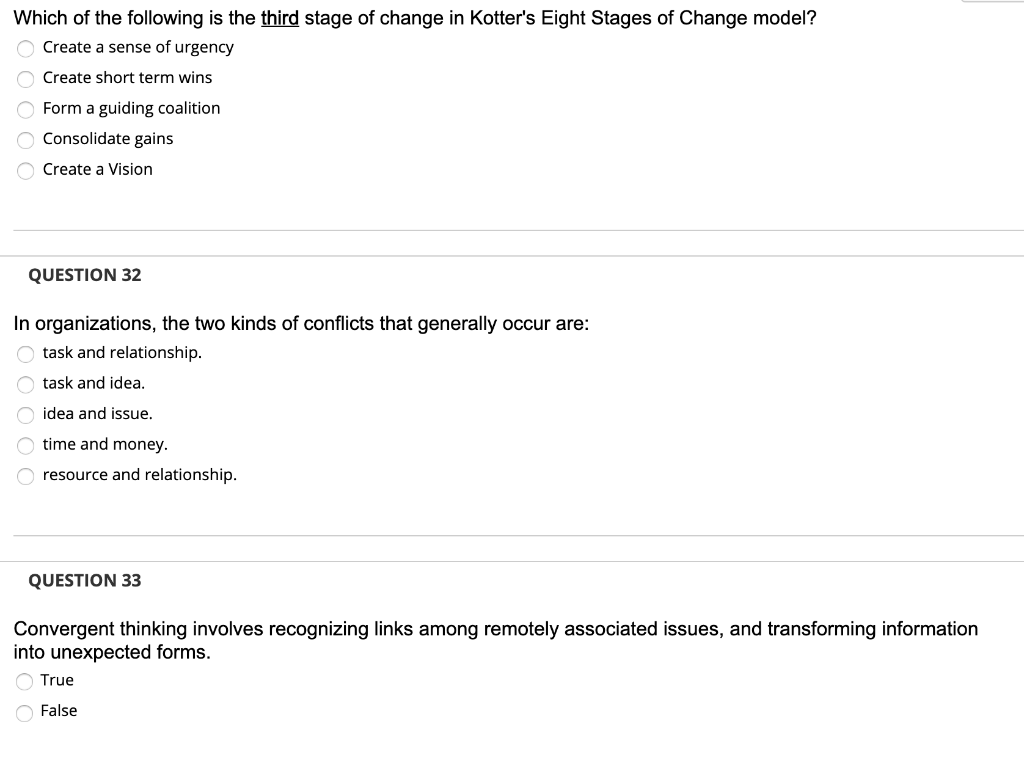
Task: Select the 'Create short term wins' option
Action: (25, 78)
